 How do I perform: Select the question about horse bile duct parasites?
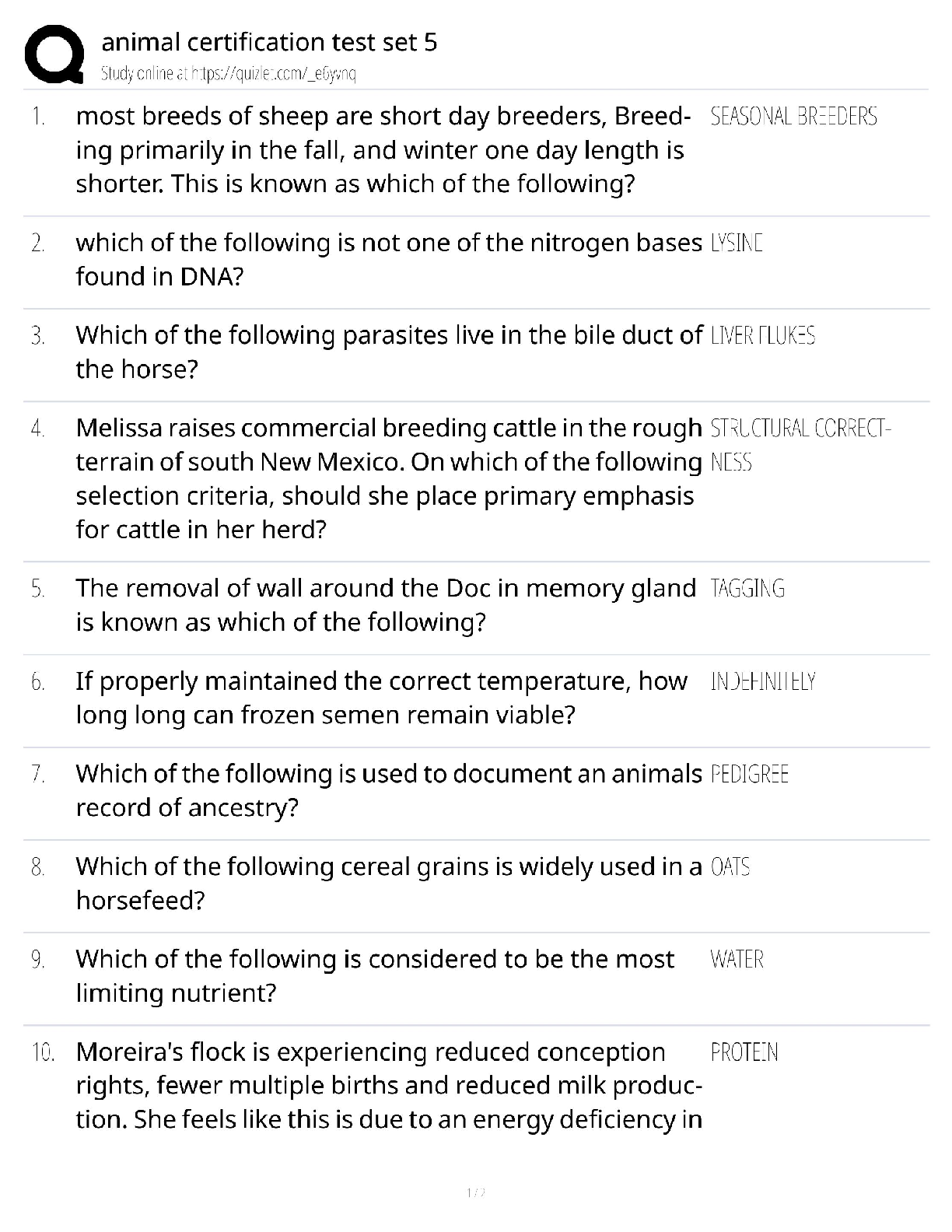click(387, 352)
